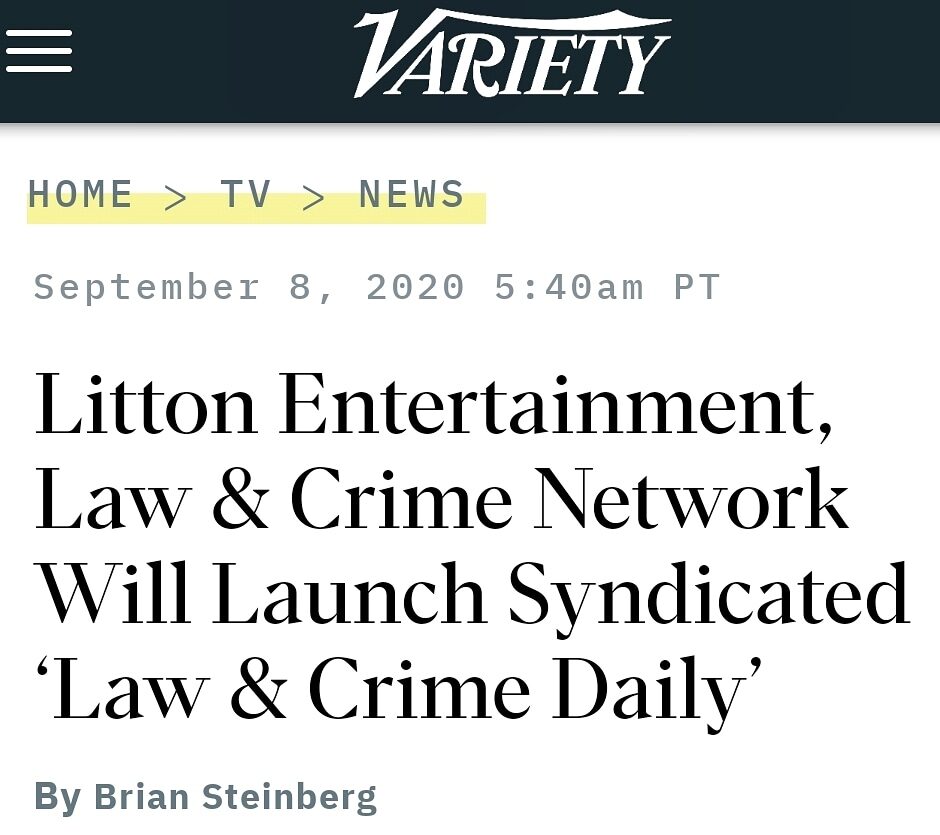
Task: Click "Will Launch Syndicated" headline line
Action: (472, 594)
